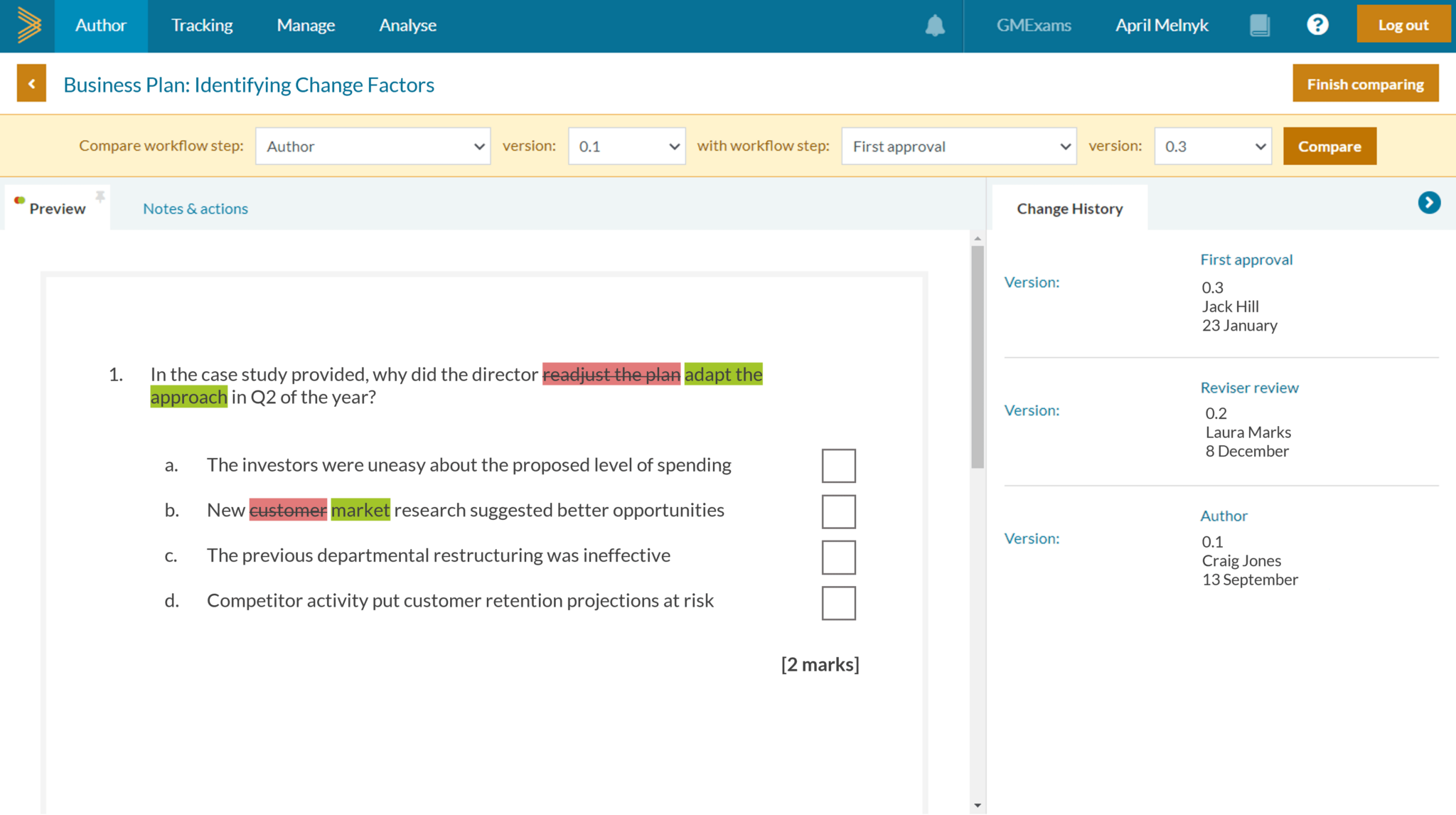Open the version 0.1 dropdown
Image resolution: width=1456 pixels, height=815 pixels.
coord(626,146)
